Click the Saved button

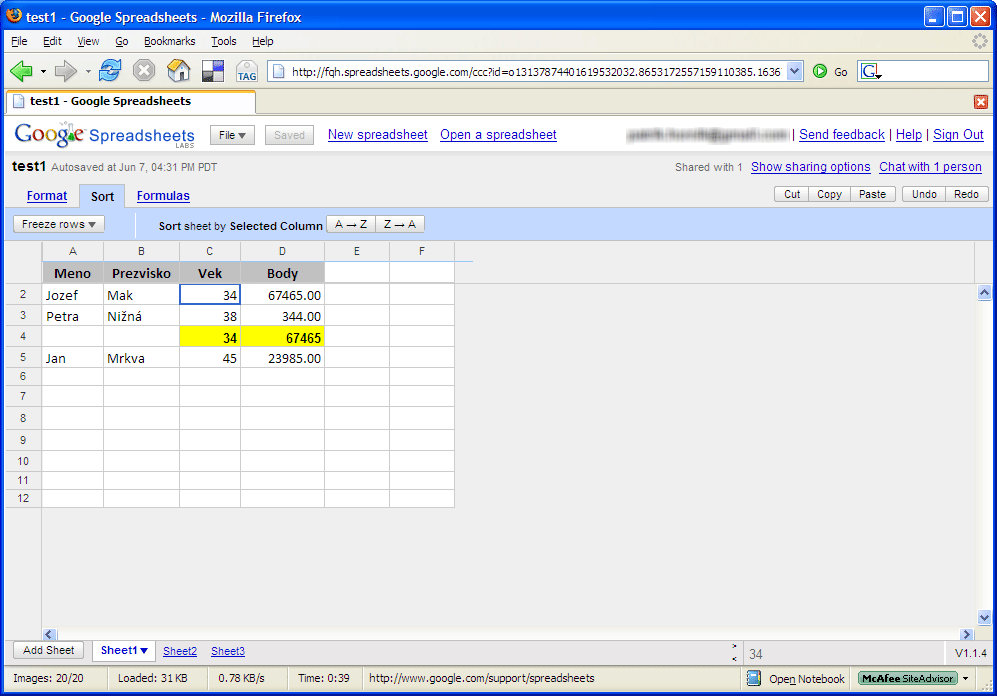[289, 135]
